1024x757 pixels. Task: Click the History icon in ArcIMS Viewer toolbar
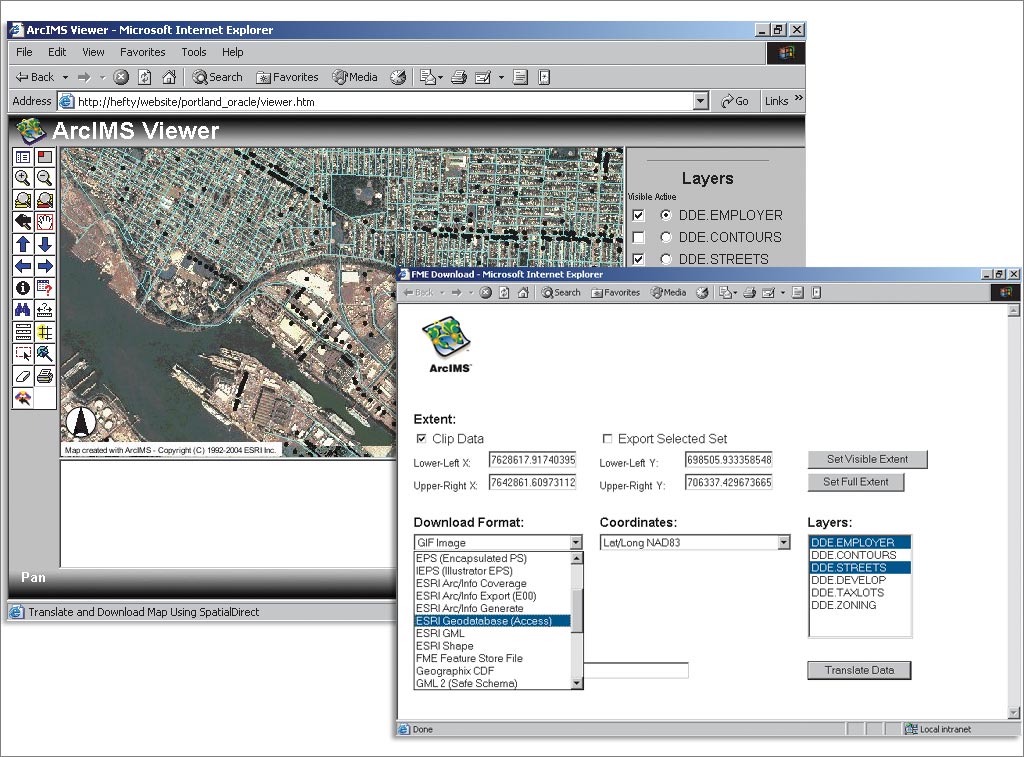coord(398,77)
